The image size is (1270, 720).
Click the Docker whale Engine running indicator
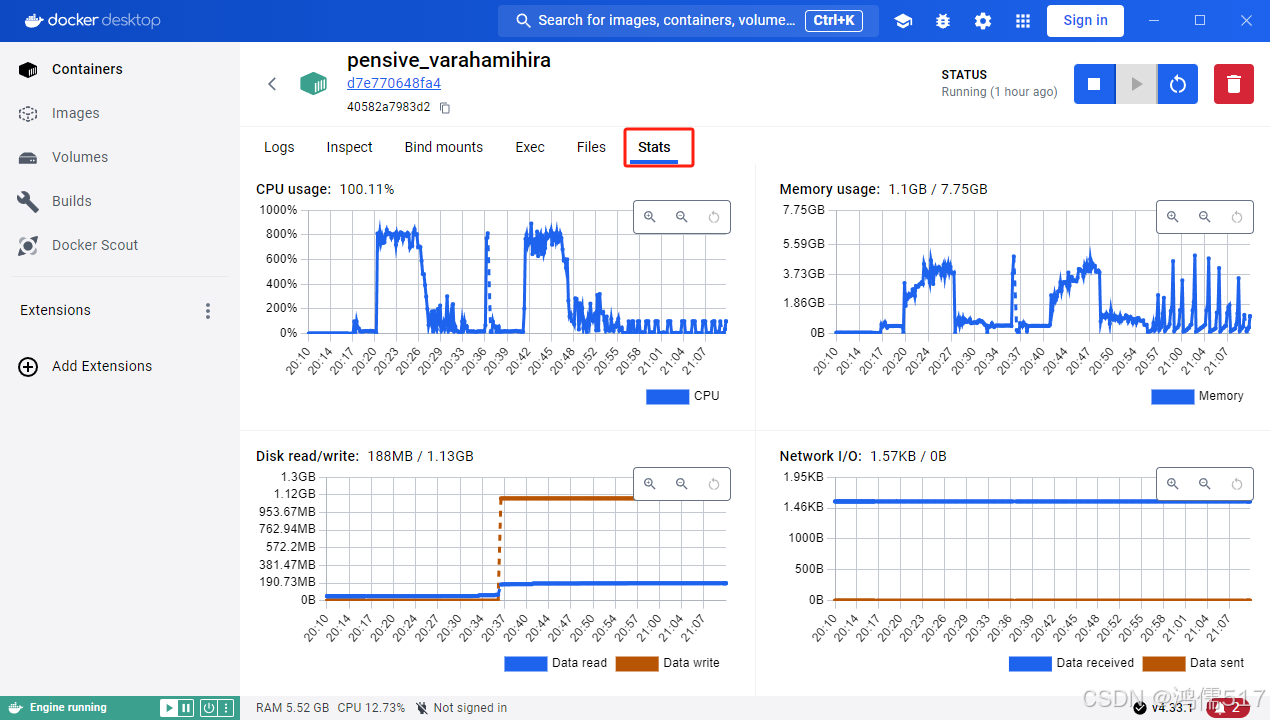(57, 708)
